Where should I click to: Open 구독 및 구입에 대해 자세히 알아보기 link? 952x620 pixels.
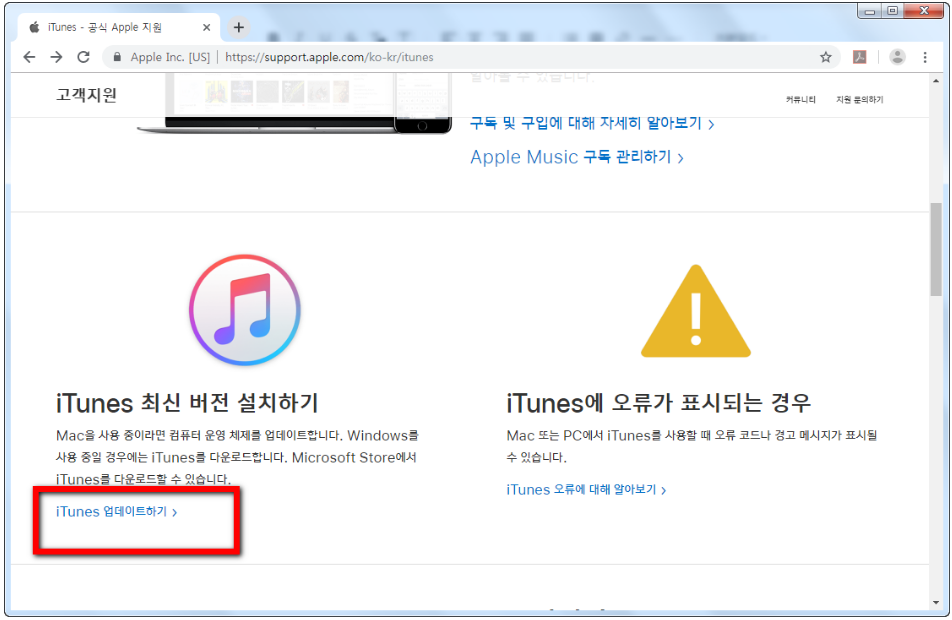[x=592, y=123]
